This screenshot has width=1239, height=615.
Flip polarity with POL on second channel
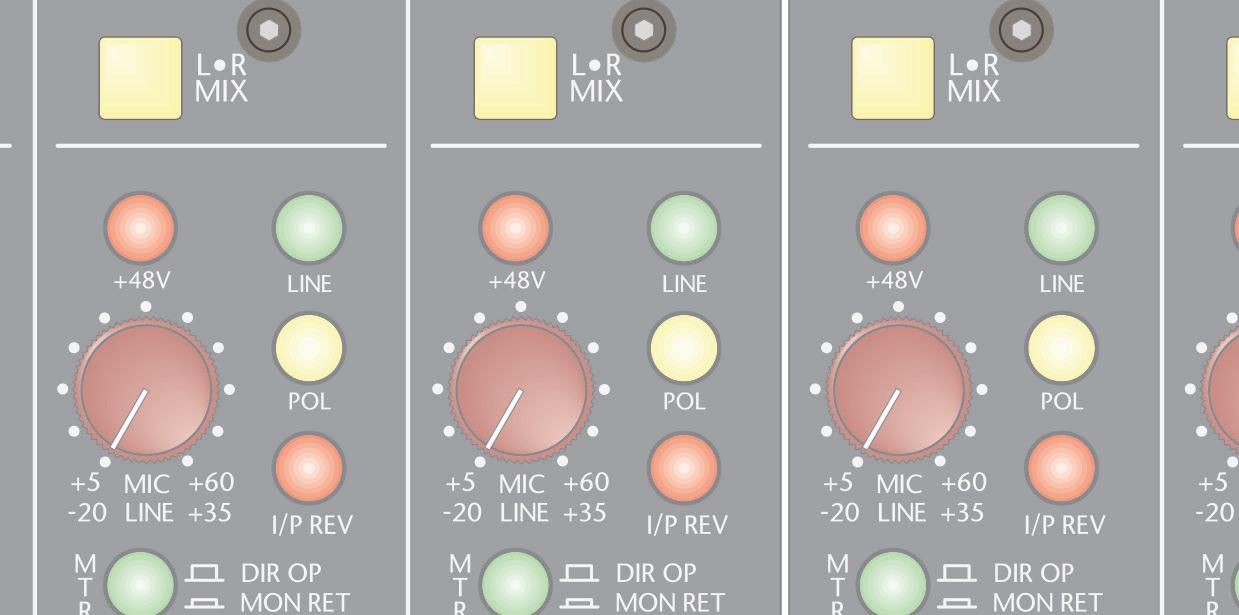[685, 348]
